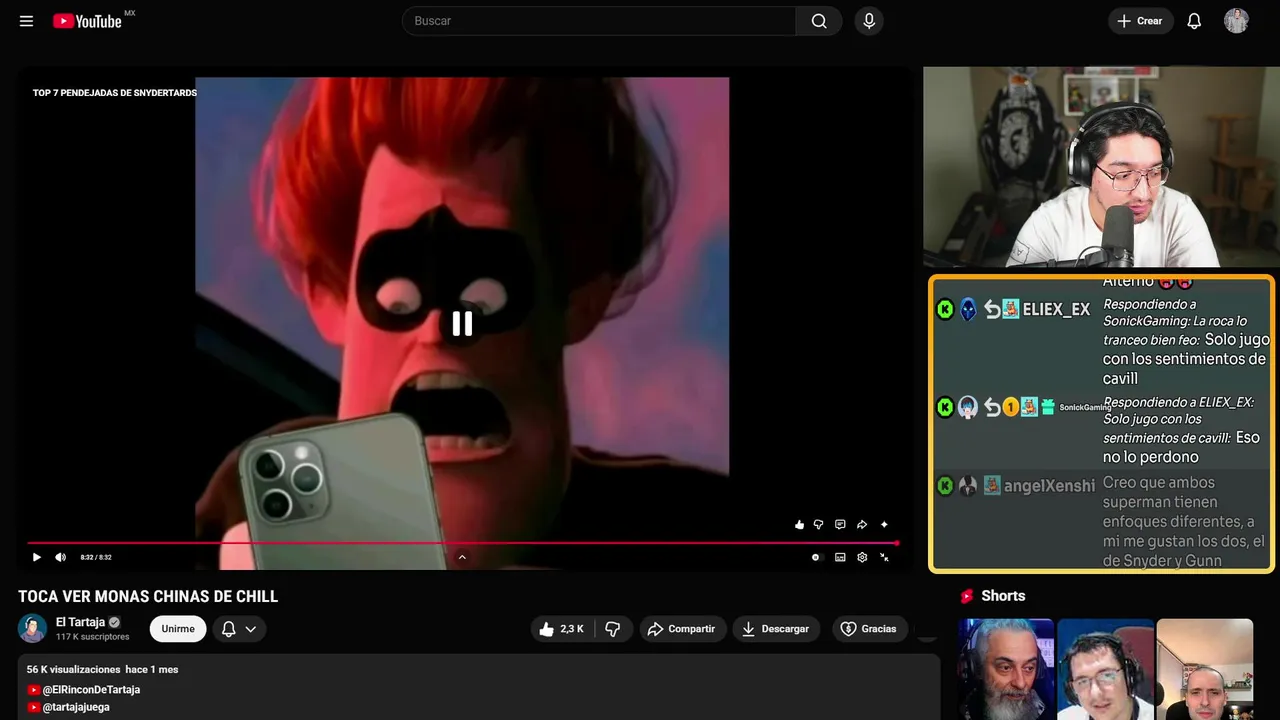Like the video with the 2,3 K button

[x=562, y=629]
